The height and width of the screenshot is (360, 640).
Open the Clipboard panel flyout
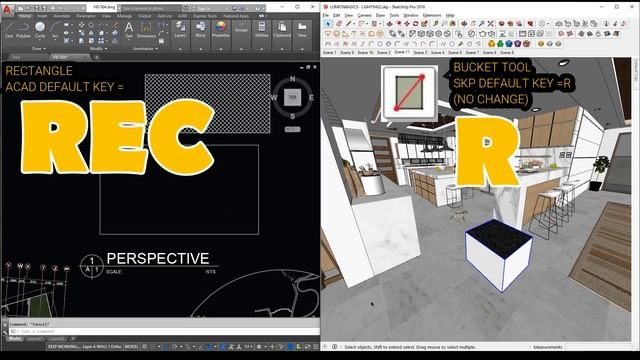click(282, 49)
